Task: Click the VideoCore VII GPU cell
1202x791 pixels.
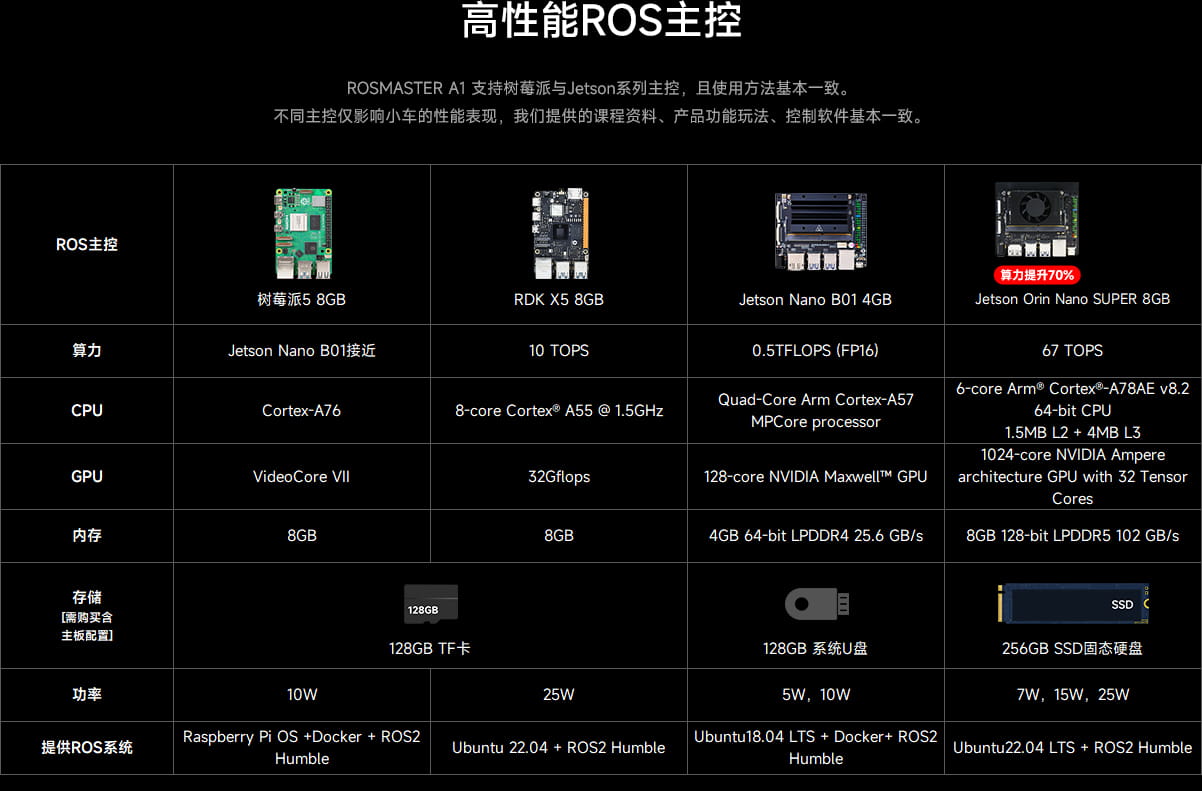Action: coord(301,476)
